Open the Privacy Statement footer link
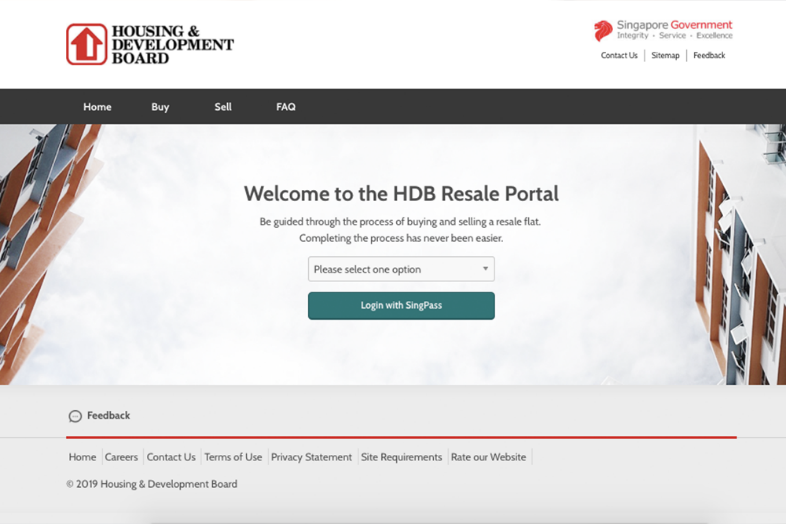This screenshot has height=524, width=786. (311, 457)
